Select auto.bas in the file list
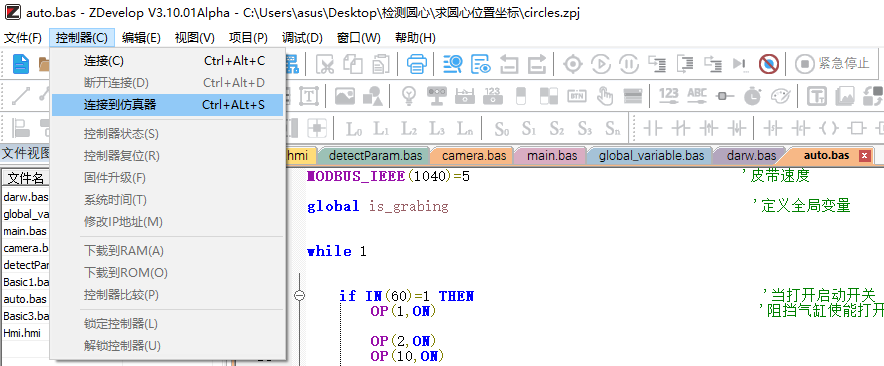The height and width of the screenshot is (366, 884). click(x=25, y=299)
